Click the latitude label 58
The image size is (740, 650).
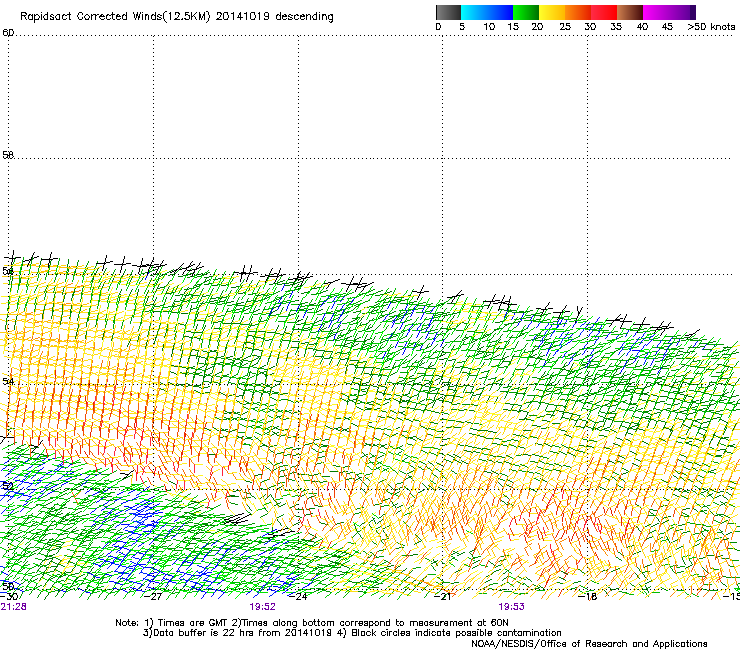(8, 155)
